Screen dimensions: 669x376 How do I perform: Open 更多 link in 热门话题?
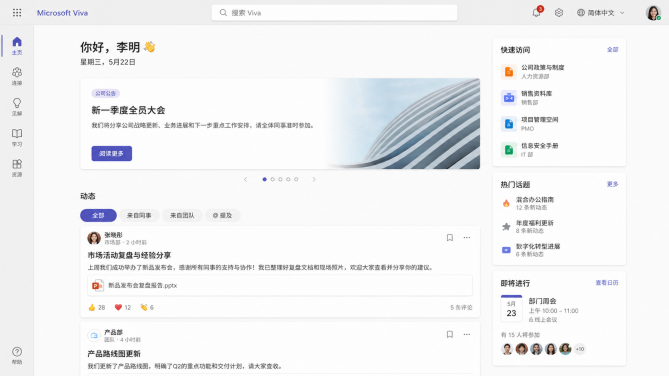613,184
